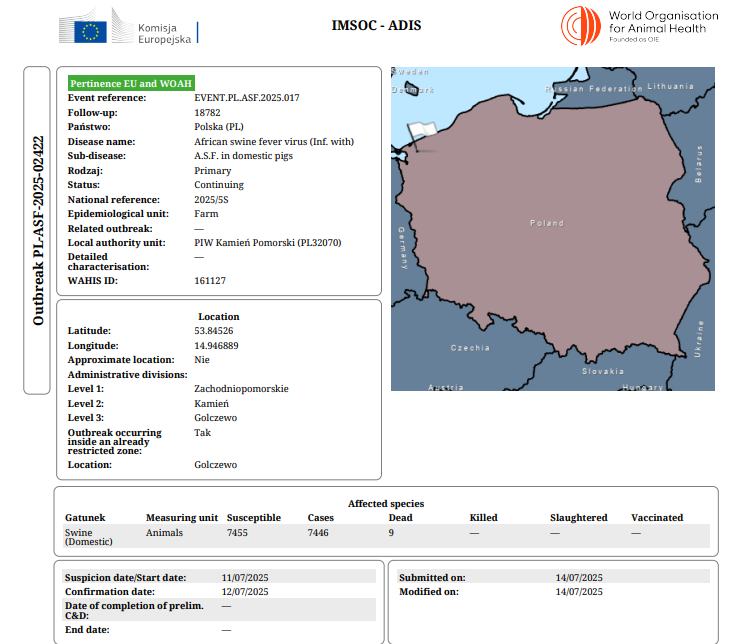
Task: Select event reference EVENT.PL.ASF.2025.017
Action: tap(247, 98)
